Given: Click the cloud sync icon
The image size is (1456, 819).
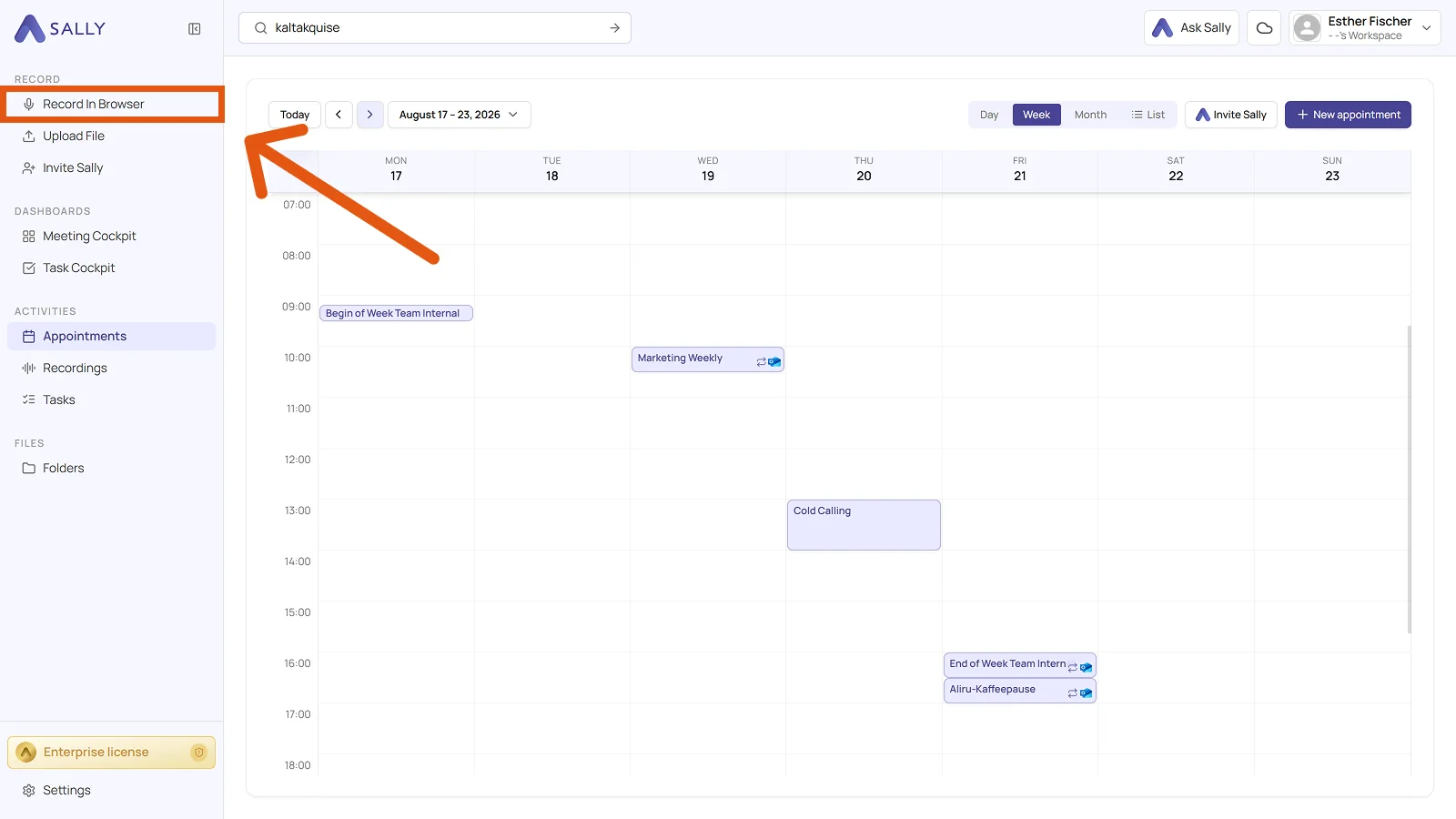Looking at the screenshot, I should click(1264, 28).
